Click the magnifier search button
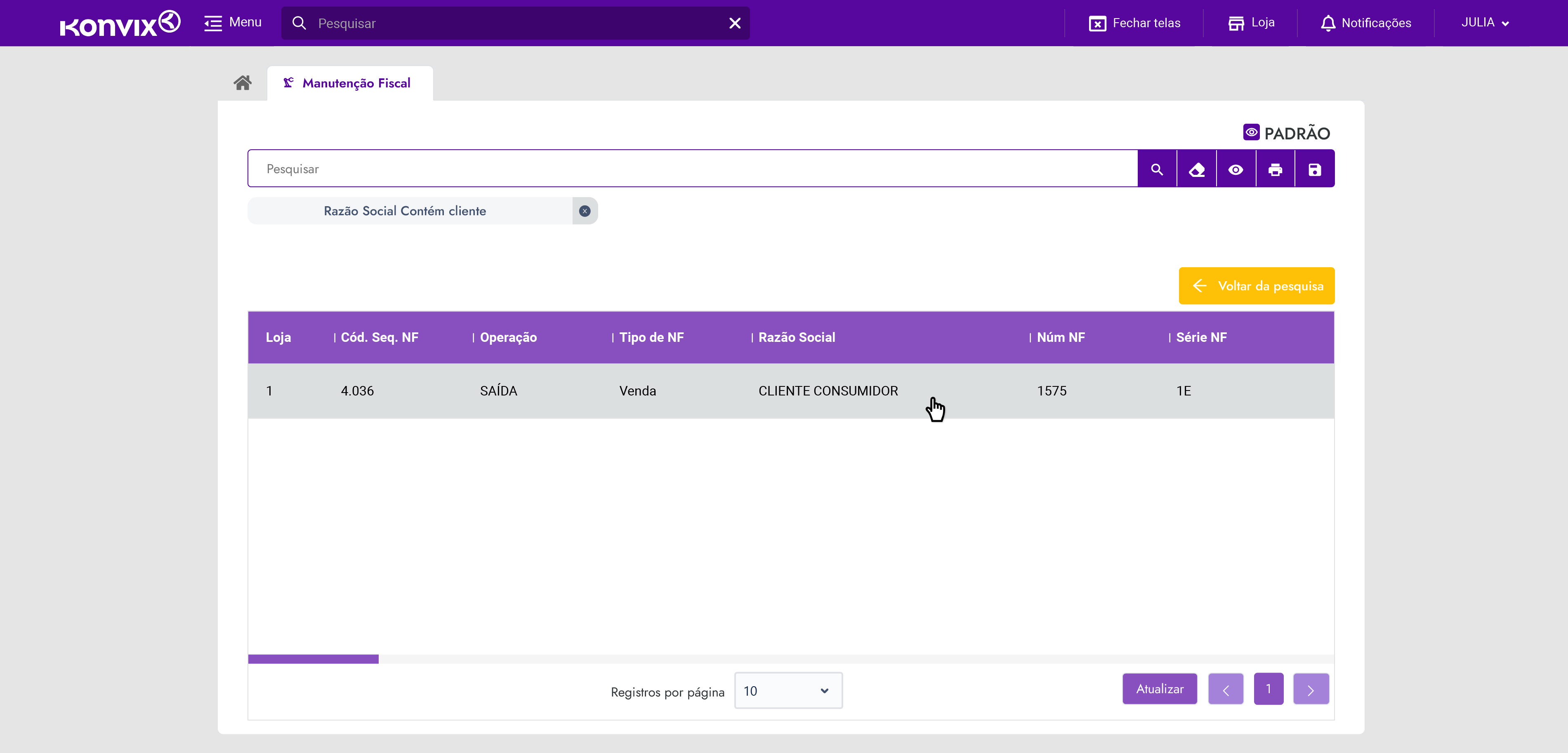The height and width of the screenshot is (753, 1568). coord(1157,169)
